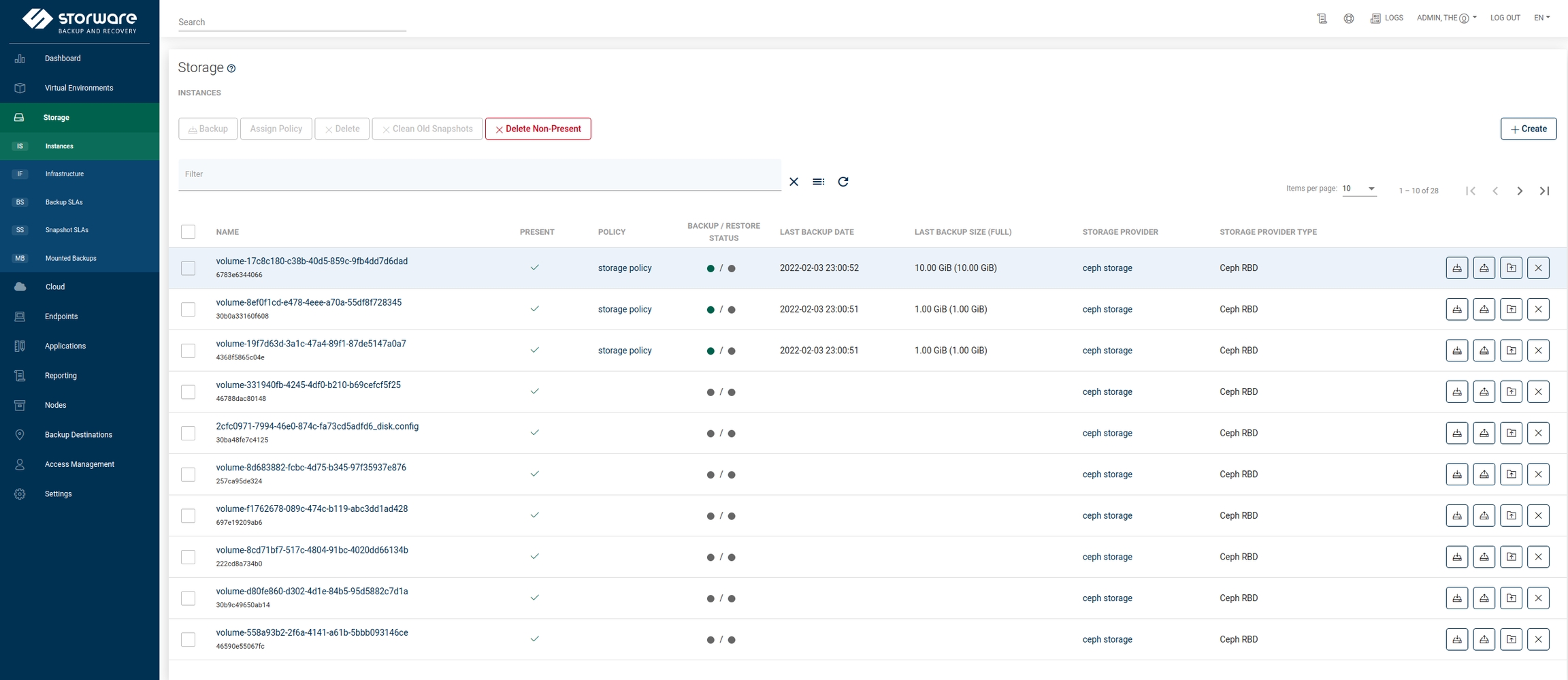The height and width of the screenshot is (680, 1568).
Task: Click the refresh icon next to the filter
Action: point(843,182)
